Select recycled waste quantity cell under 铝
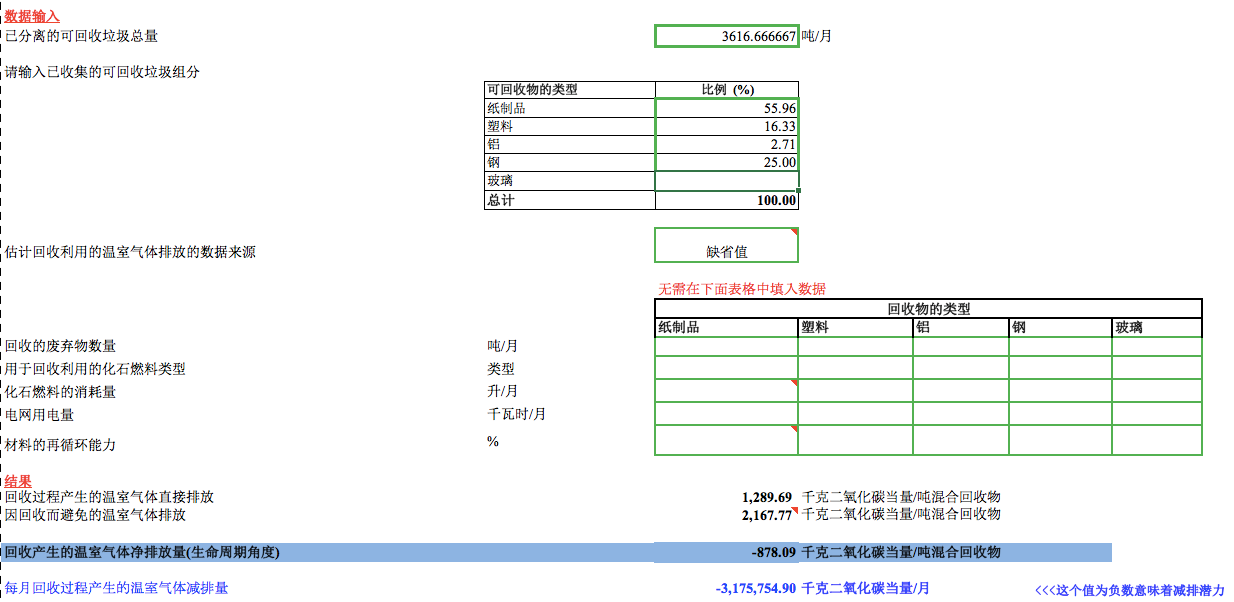This screenshot has width=1234, height=602. 960,346
